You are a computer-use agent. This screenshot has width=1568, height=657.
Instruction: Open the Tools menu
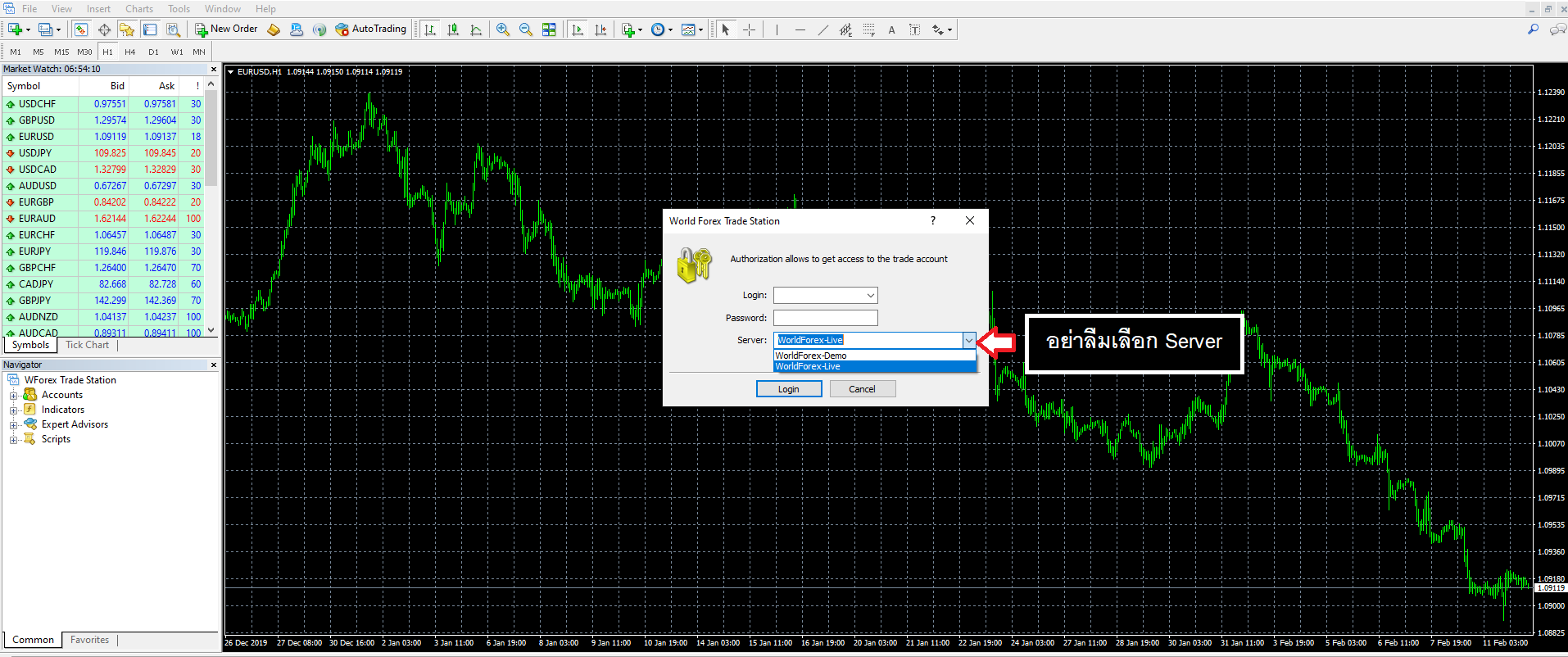coord(179,9)
